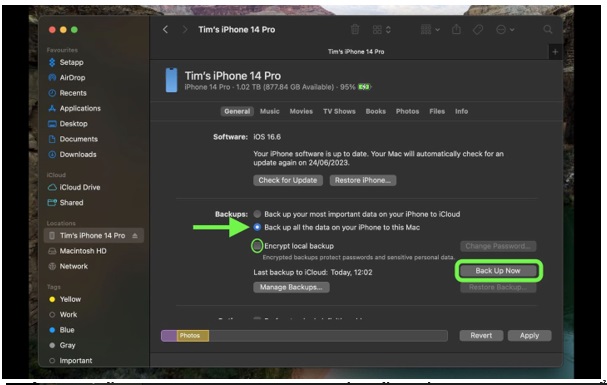
Task: Open the search magnifier icon
Action: pyautogui.click(x=547, y=29)
